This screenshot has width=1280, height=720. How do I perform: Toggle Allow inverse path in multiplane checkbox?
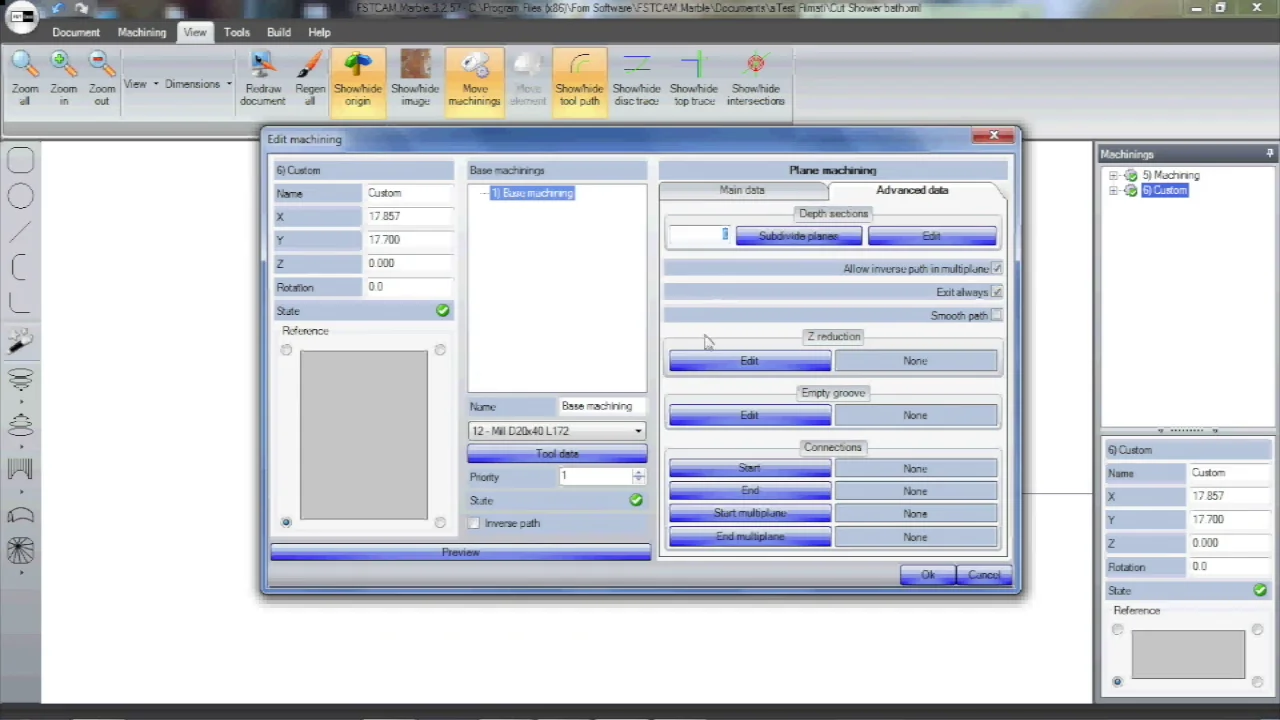point(996,269)
